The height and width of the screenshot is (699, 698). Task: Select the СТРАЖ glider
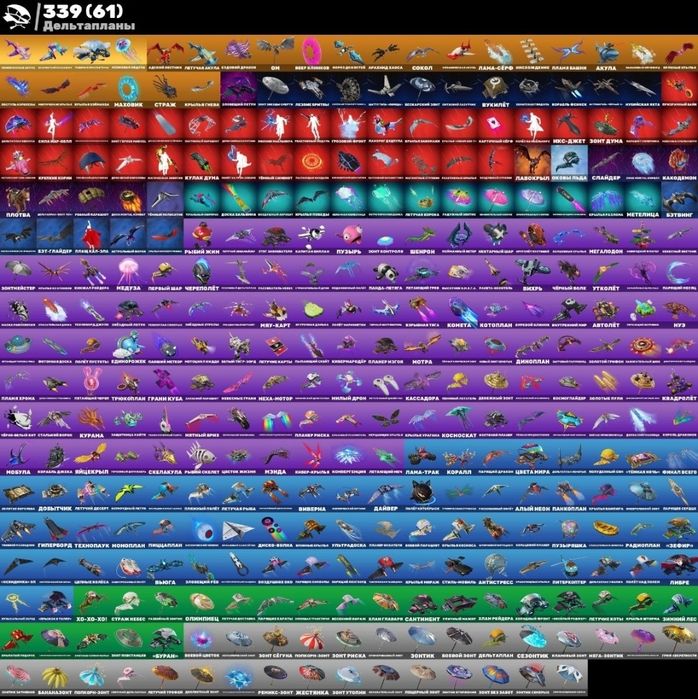(x=165, y=90)
